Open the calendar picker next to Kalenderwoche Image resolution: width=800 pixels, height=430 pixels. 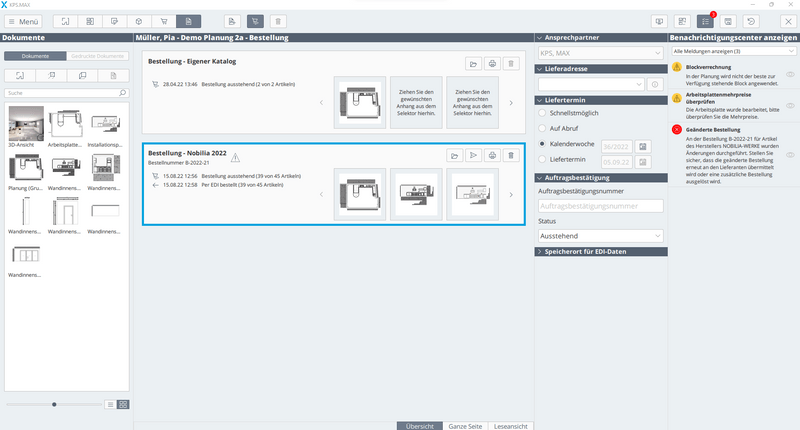coord(643,146)
